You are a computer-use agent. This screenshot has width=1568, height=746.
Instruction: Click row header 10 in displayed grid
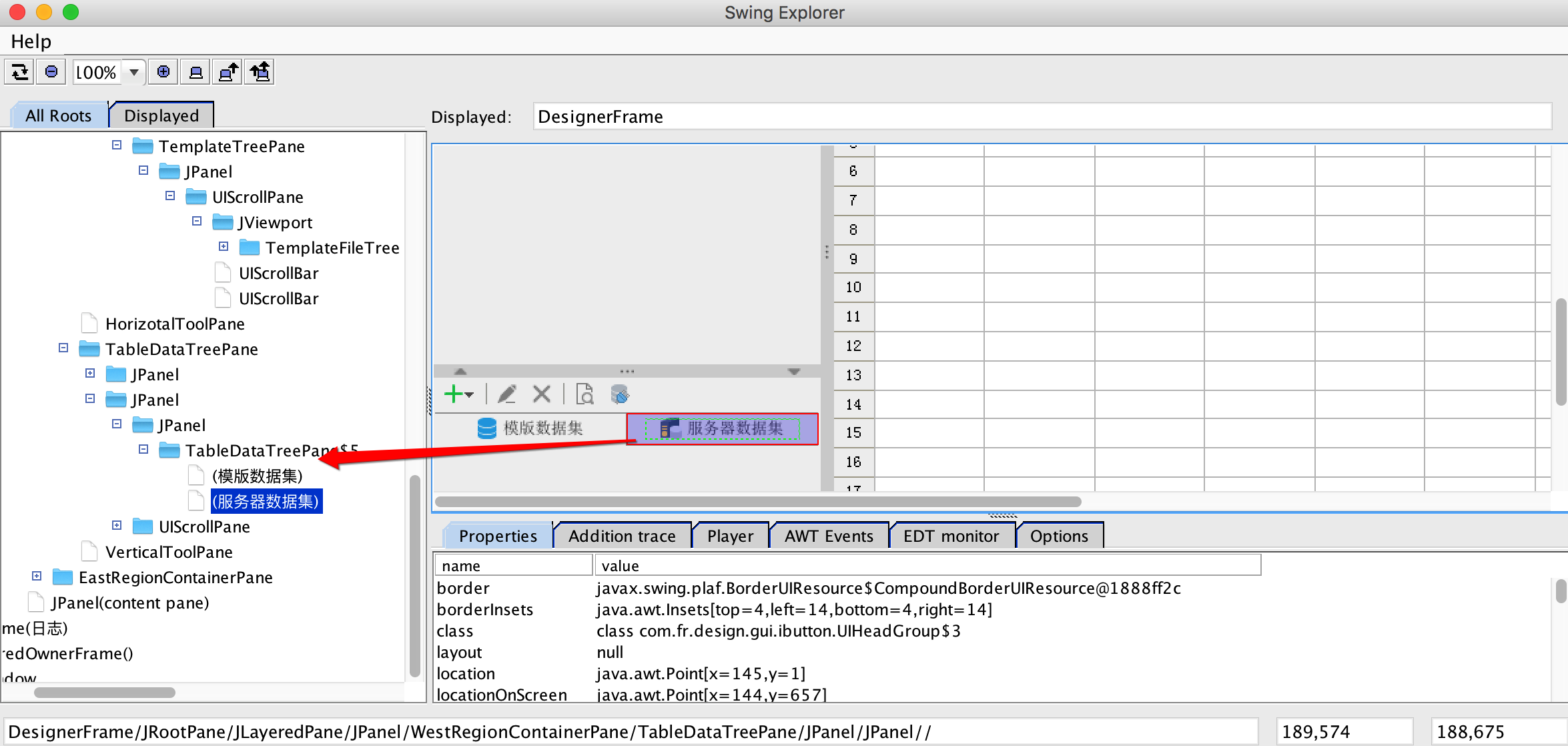coord(854,288)
